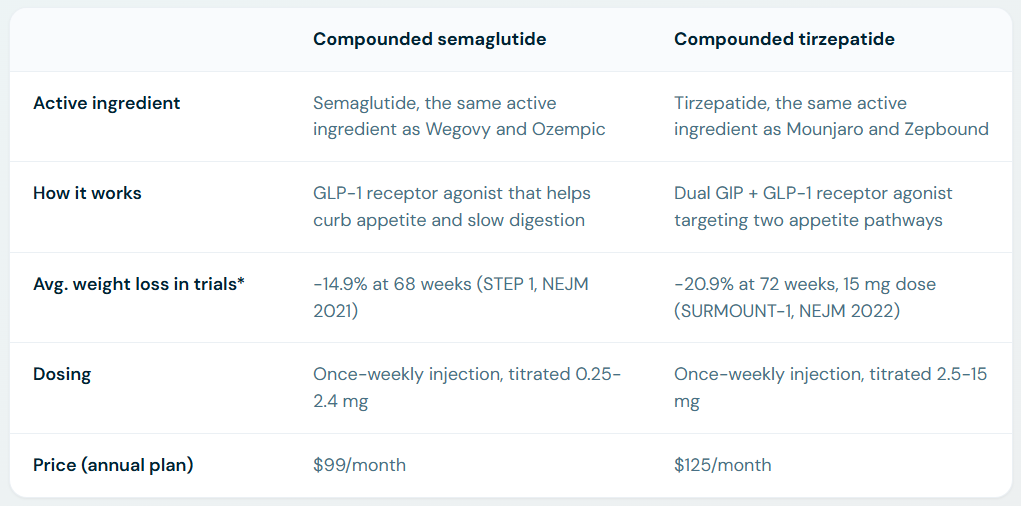Click the SURMOUNT-1, NEJM 2022 citation
Screen dimensions: 1021x506
click(x=787, y=311)
